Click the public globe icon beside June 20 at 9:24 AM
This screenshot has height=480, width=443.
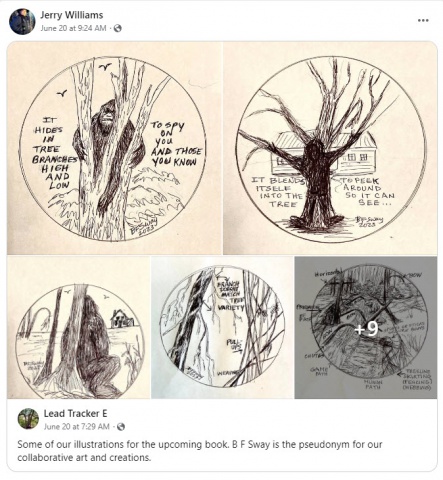(117, 28)
